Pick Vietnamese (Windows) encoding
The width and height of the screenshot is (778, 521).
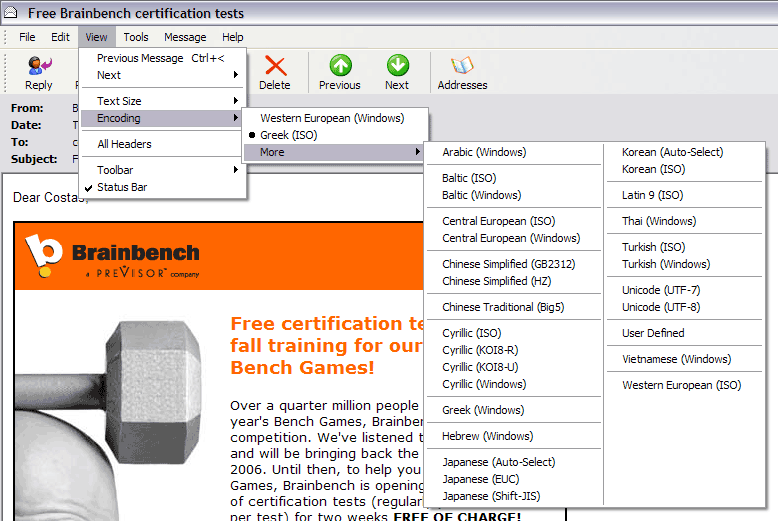point(684,359)
